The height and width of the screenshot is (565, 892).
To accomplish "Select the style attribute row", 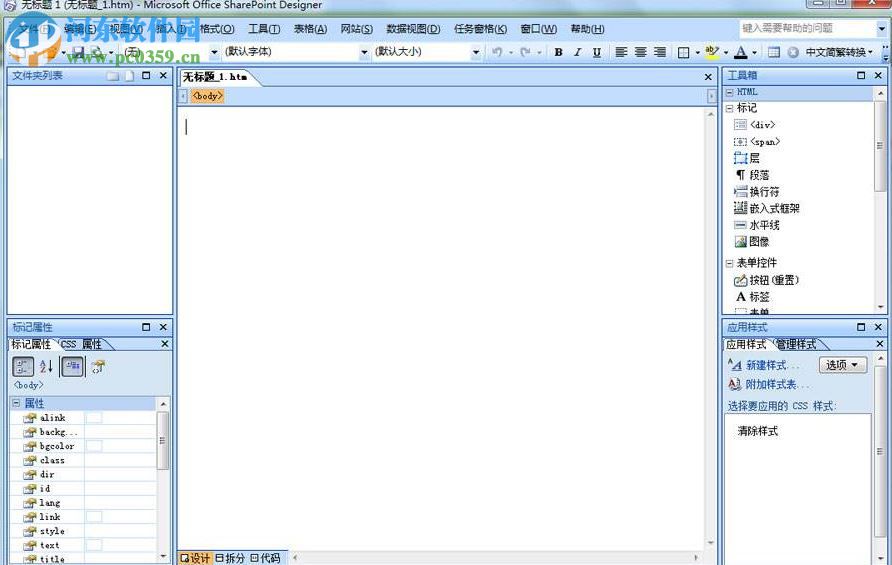I will [83, 531].
